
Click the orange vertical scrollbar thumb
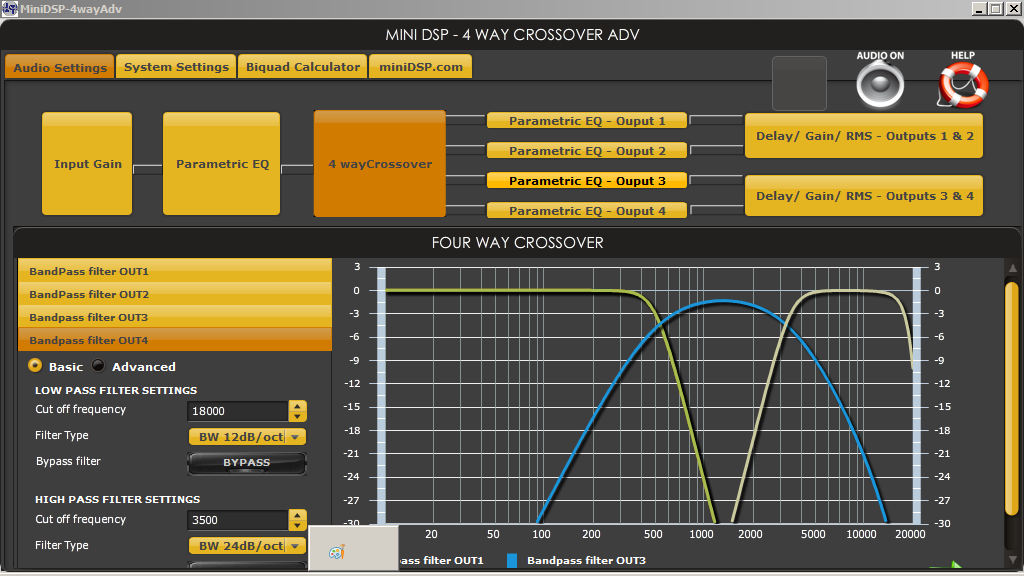1012,398
